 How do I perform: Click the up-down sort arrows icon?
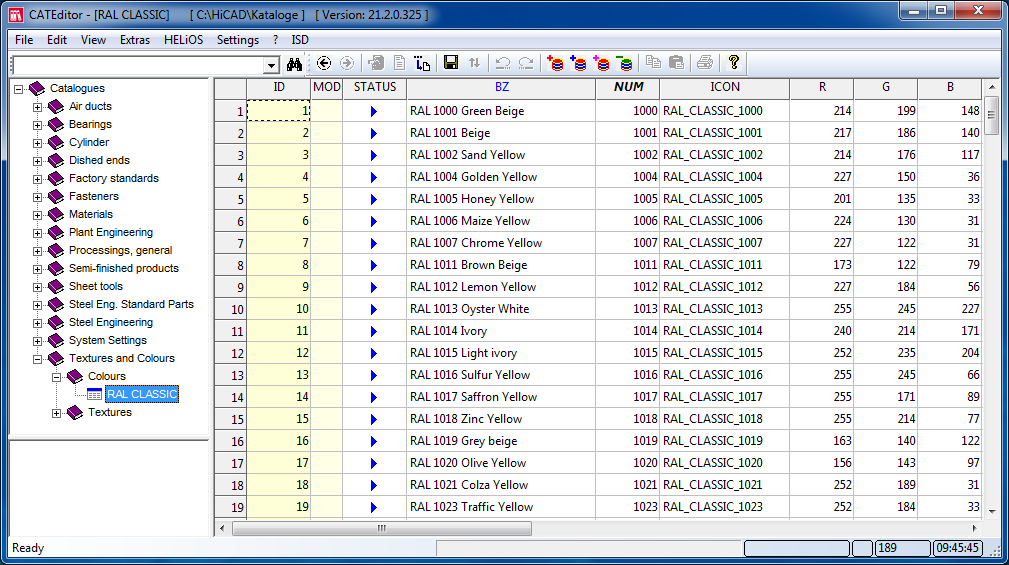click(474, 63)
